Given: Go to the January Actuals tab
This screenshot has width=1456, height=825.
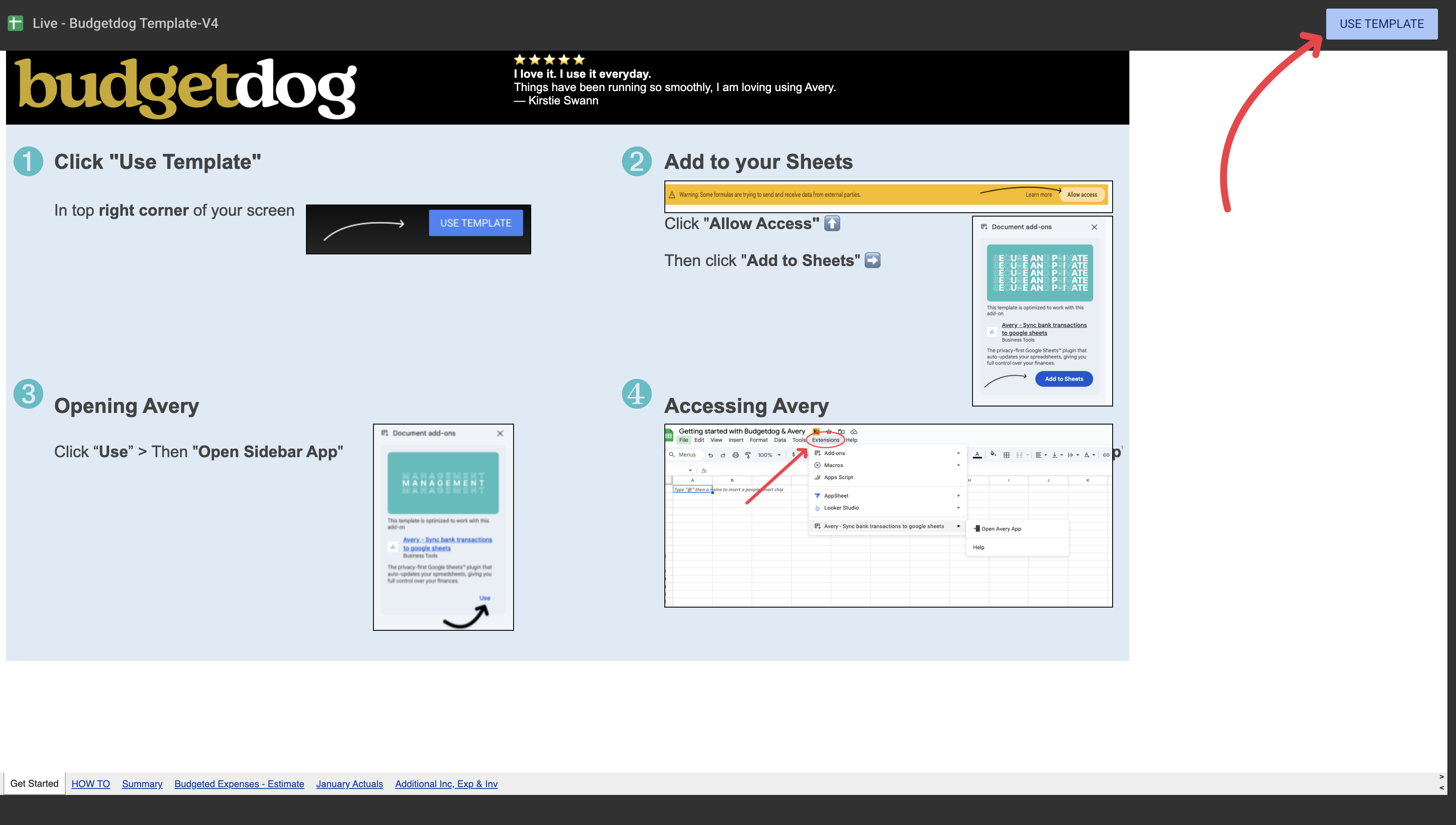Looking at the screenshot, I should click(349, 784).
